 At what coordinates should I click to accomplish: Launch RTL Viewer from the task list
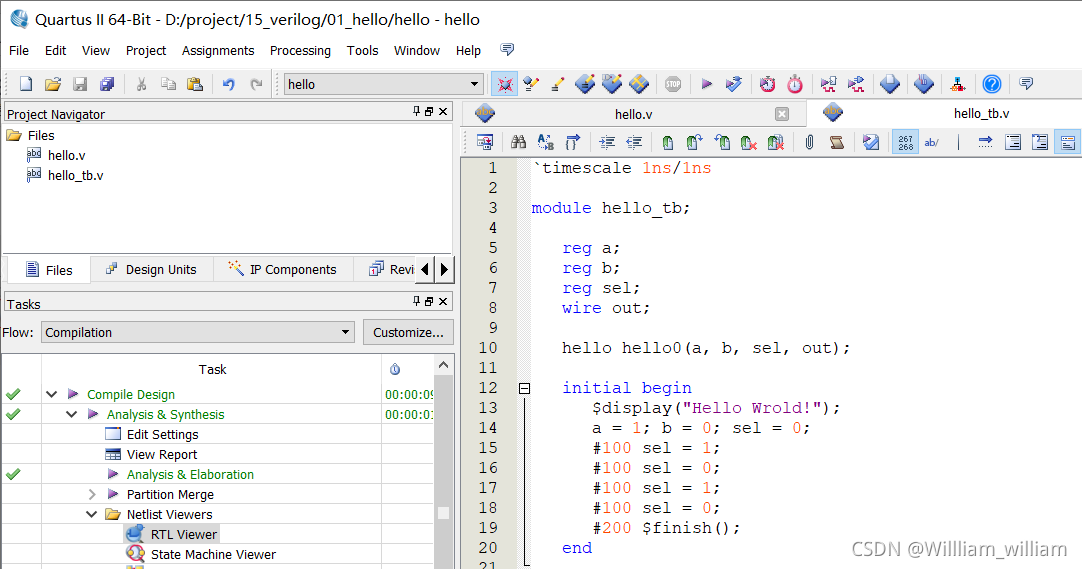[x=171, y=535]
